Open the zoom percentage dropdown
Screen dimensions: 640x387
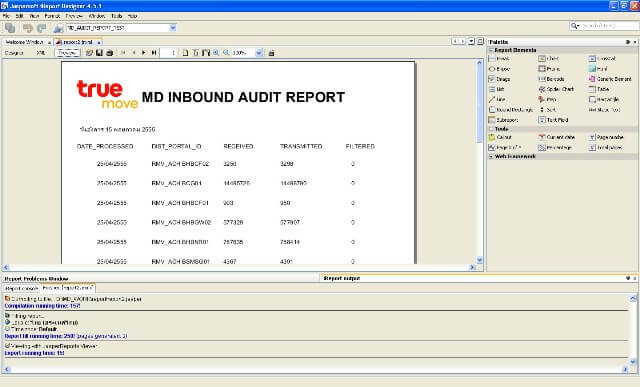[x=259, y=53]
